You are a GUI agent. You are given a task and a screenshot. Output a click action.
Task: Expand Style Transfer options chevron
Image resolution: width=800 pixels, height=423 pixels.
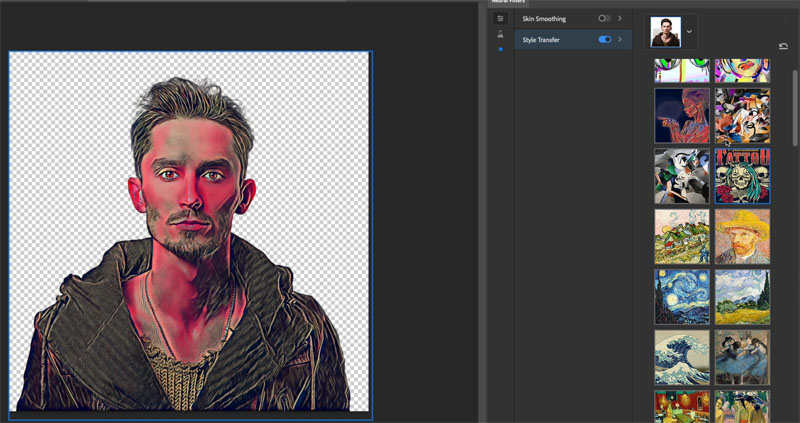coord(620,39)
